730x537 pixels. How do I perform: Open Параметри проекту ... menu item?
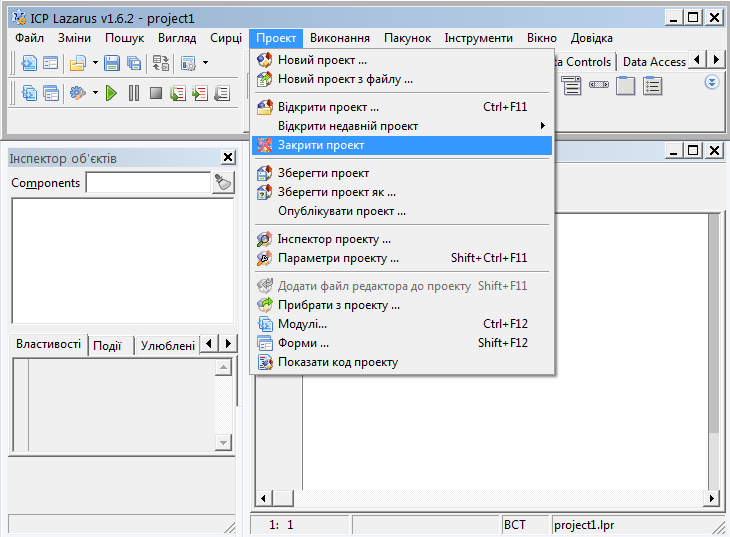tap(402, 258)
